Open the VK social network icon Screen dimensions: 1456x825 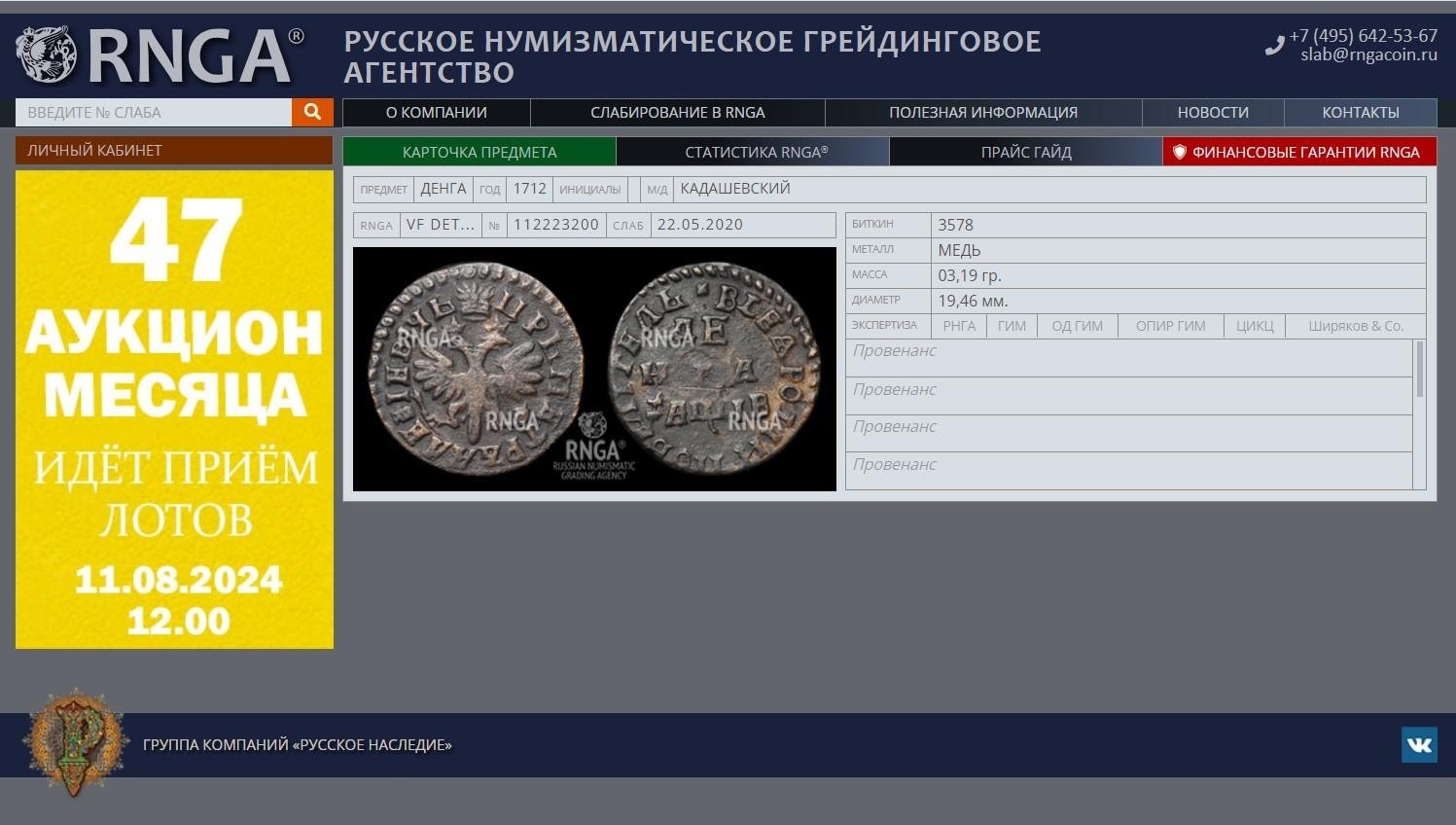point(1419,745)
